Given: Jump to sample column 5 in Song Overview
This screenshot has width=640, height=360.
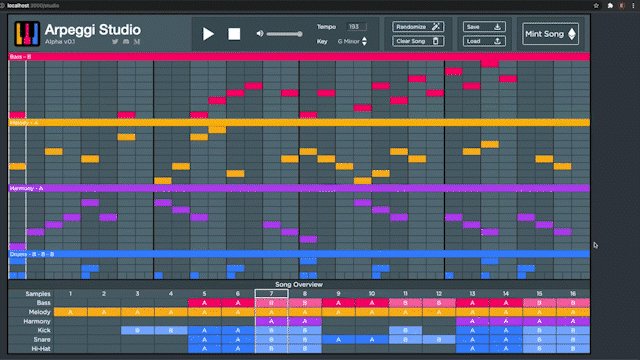Looking at the screenshot, I should pyautogui.click(x=204, y=293).
